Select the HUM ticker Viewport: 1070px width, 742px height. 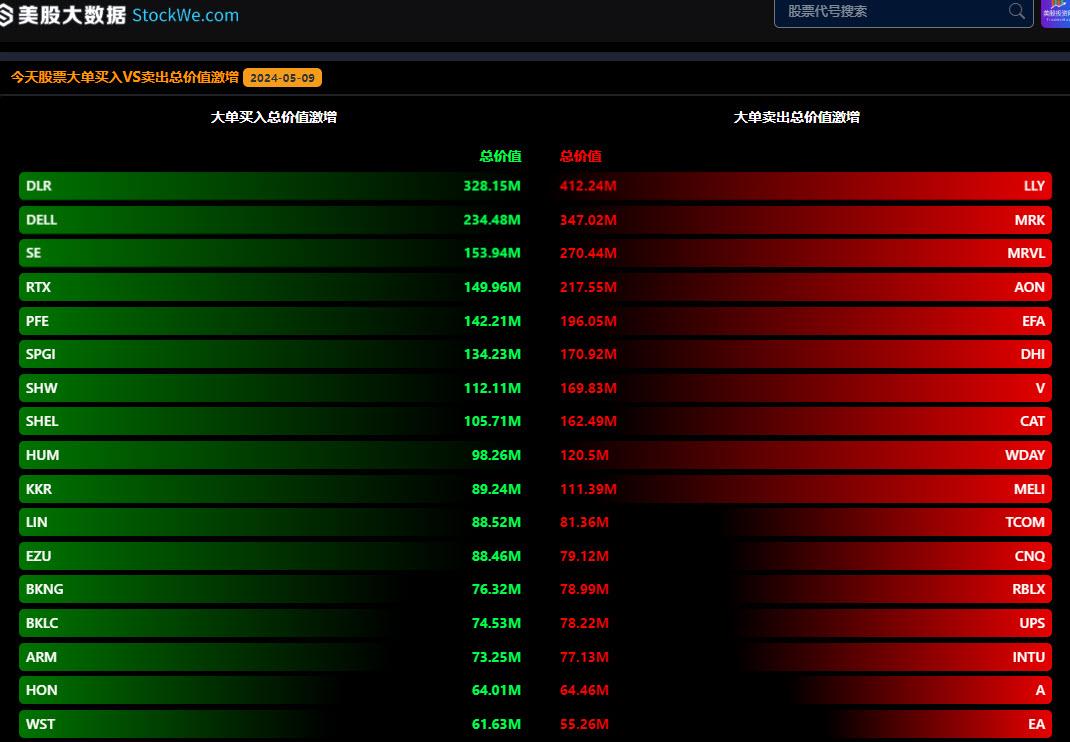click(x=42, y=455)
